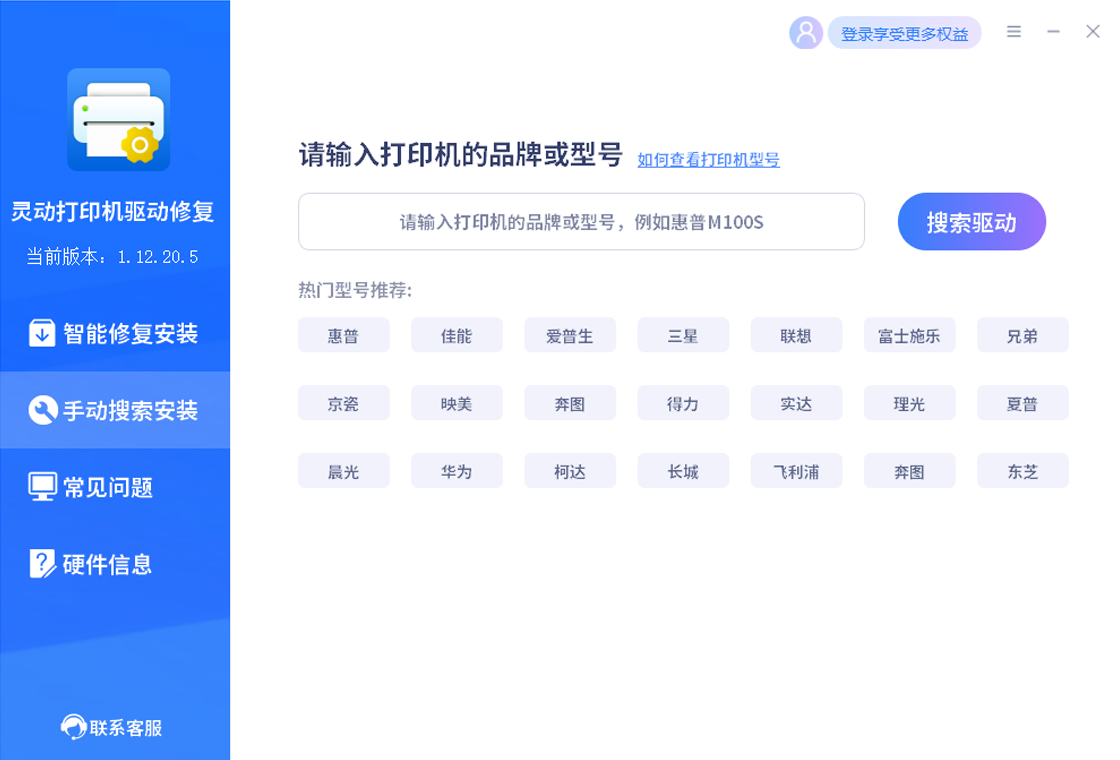Click the user avatar icon

tap(806, 33)
